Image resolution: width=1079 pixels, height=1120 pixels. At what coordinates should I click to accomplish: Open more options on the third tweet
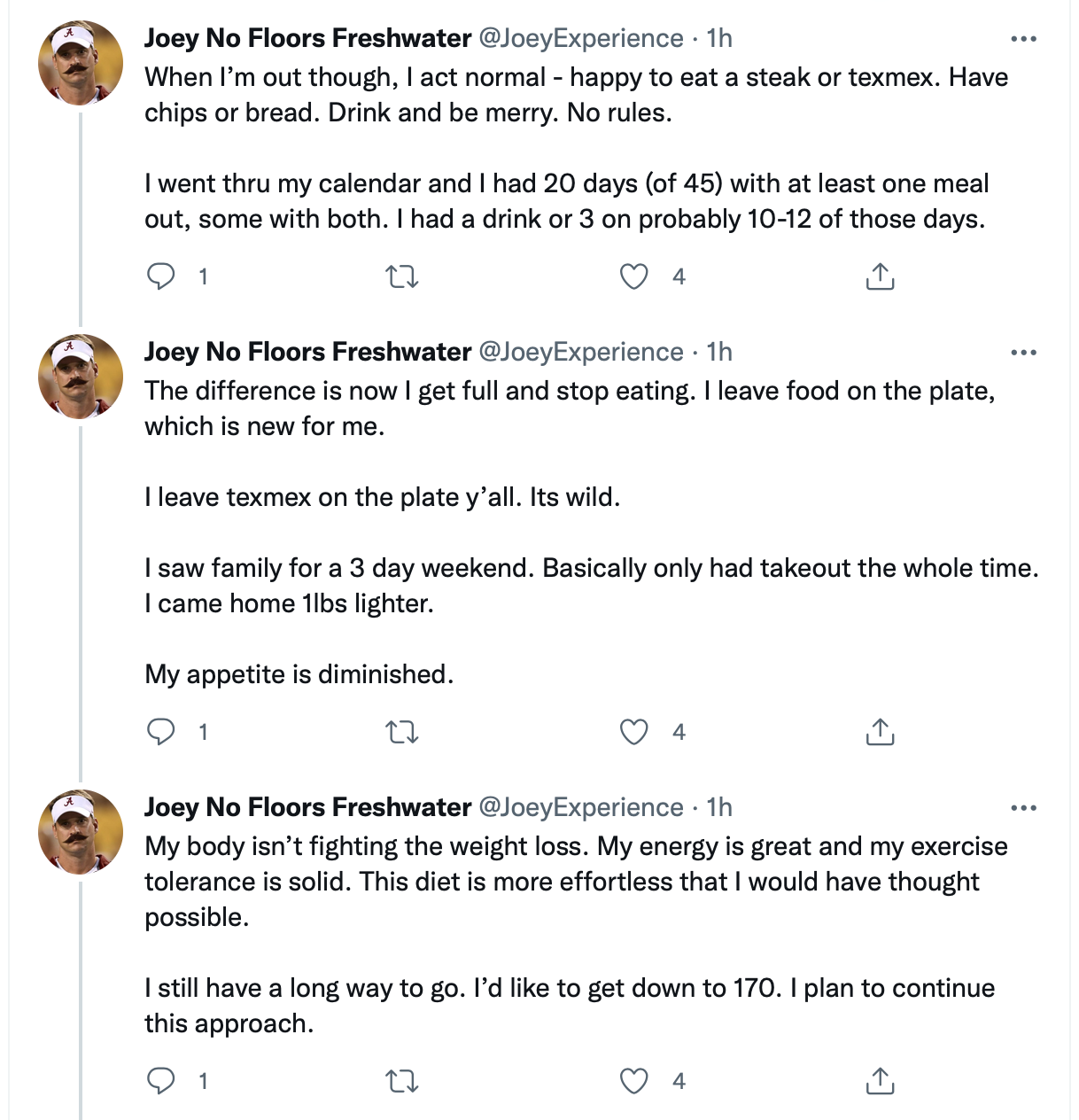point(1023,808)
